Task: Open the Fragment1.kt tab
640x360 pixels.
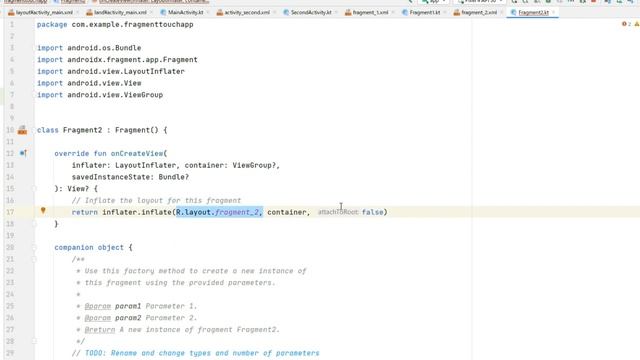Action: (425, 13)
